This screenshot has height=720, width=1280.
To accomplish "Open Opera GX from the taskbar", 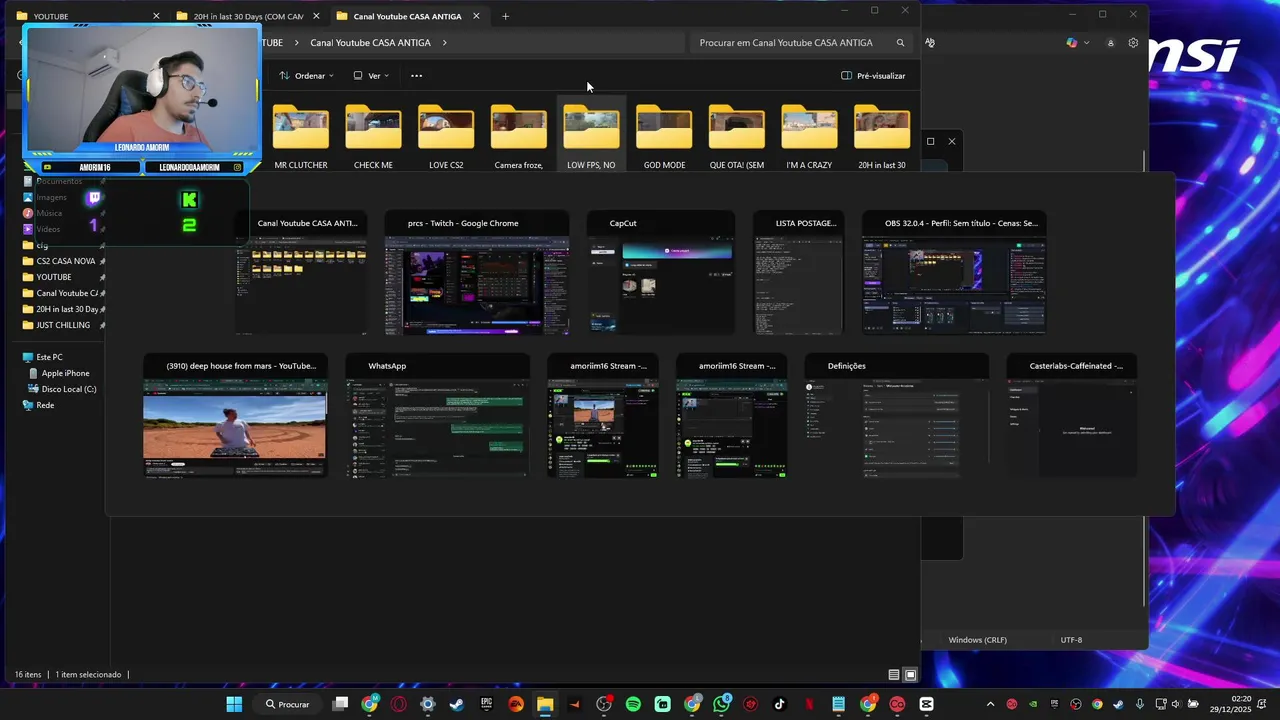I will coord(399,704).
